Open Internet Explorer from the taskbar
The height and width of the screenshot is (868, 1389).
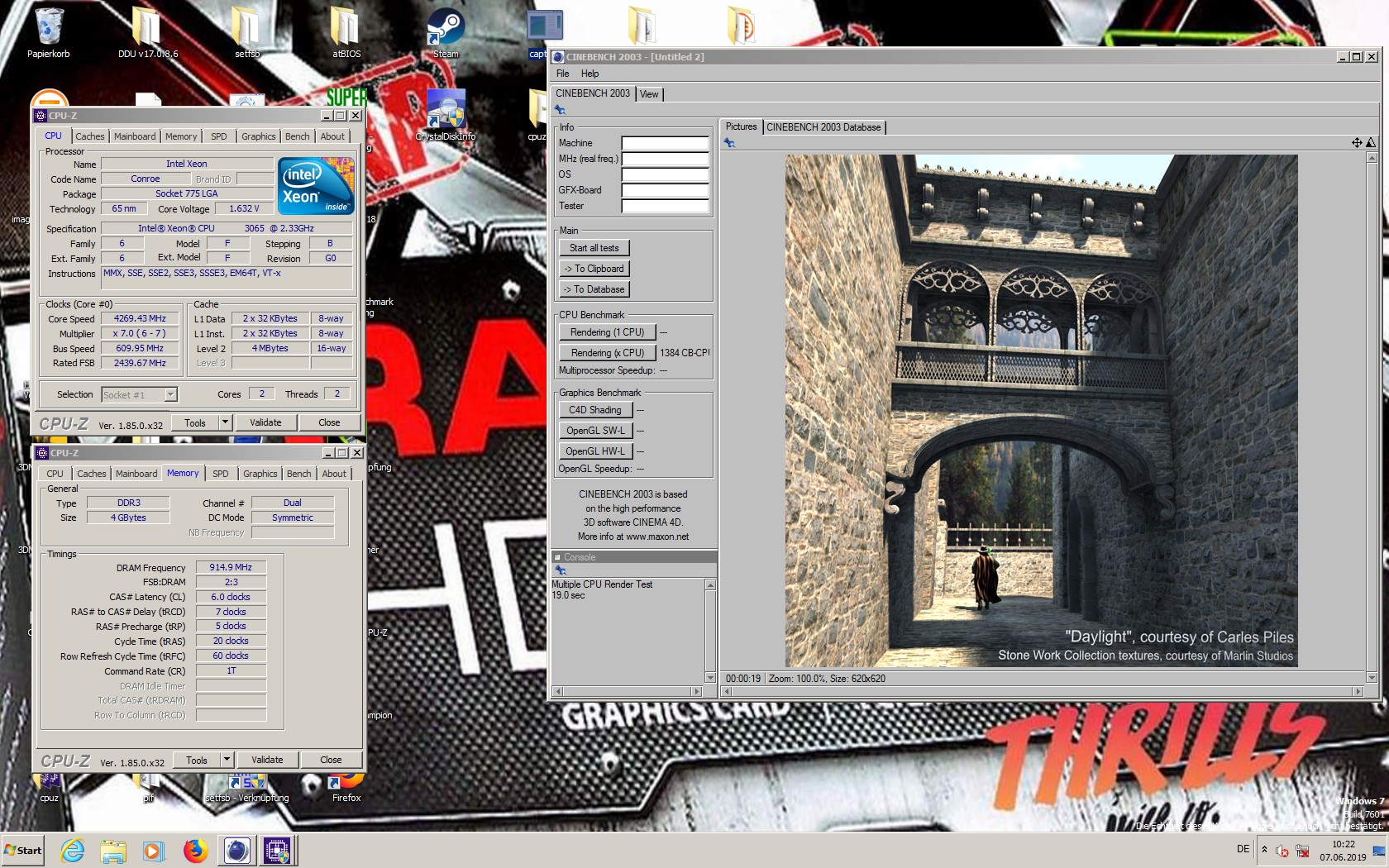pos(73,851)
